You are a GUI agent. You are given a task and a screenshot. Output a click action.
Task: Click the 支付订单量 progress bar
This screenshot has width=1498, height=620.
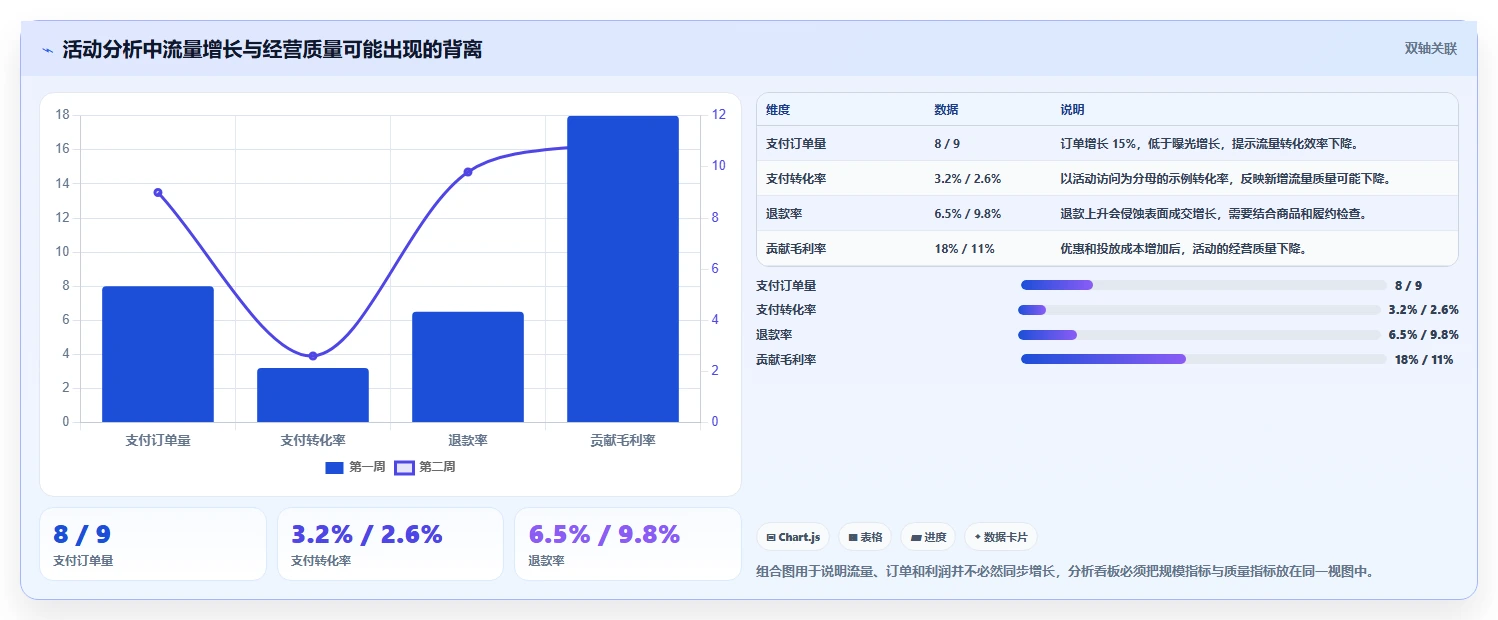[x=1203, y=286]
